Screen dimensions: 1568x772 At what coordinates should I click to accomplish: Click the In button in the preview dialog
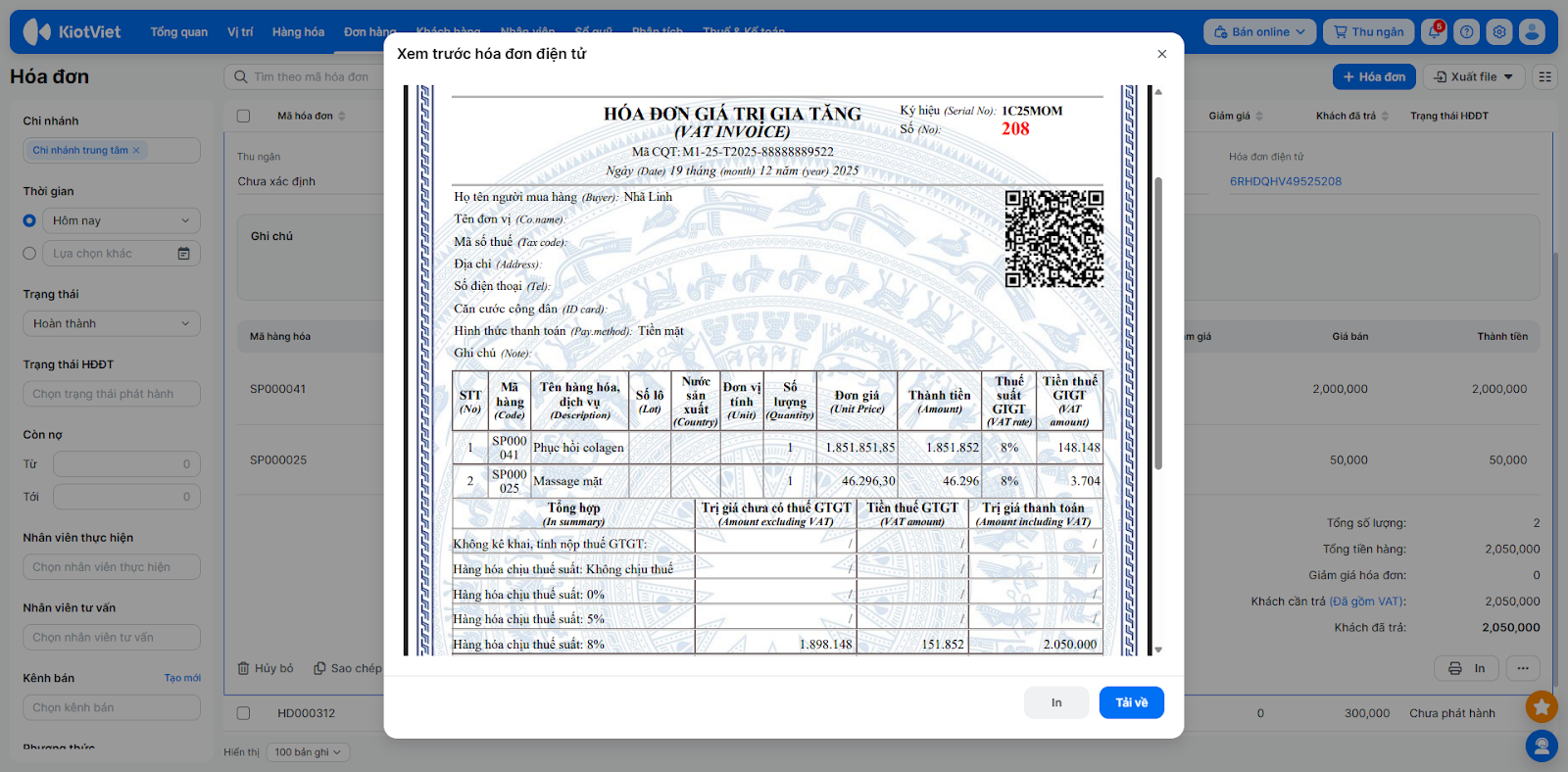point(1056,702)
